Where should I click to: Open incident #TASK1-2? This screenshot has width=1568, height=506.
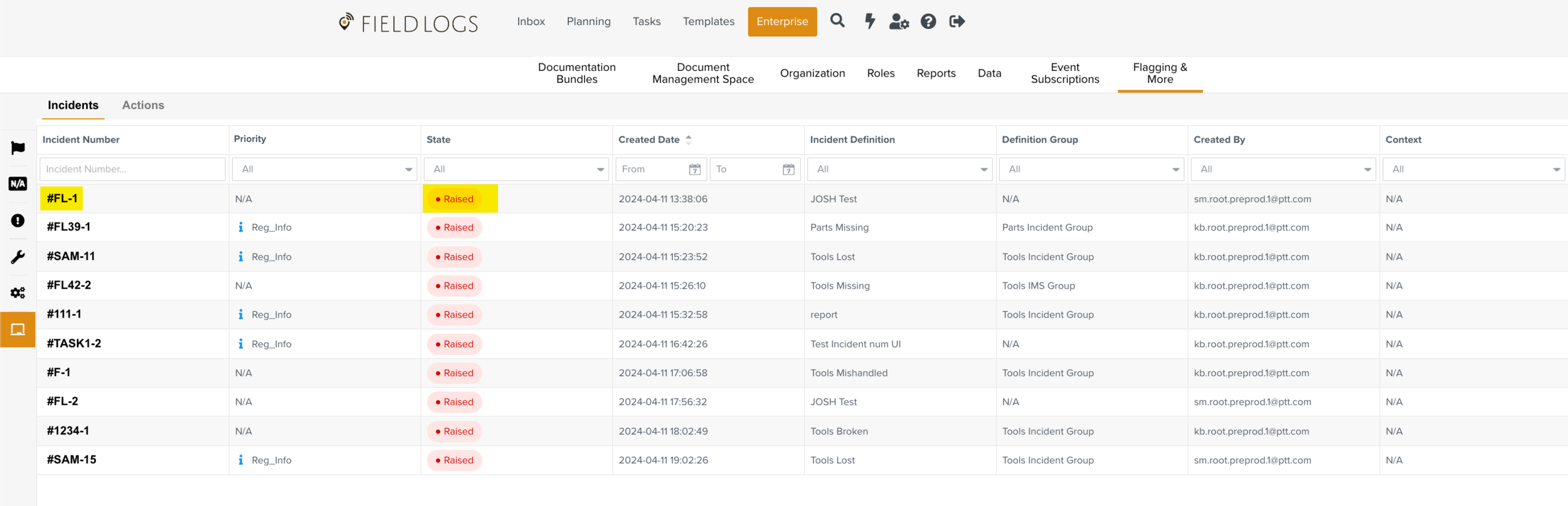[x=74, y=344]
